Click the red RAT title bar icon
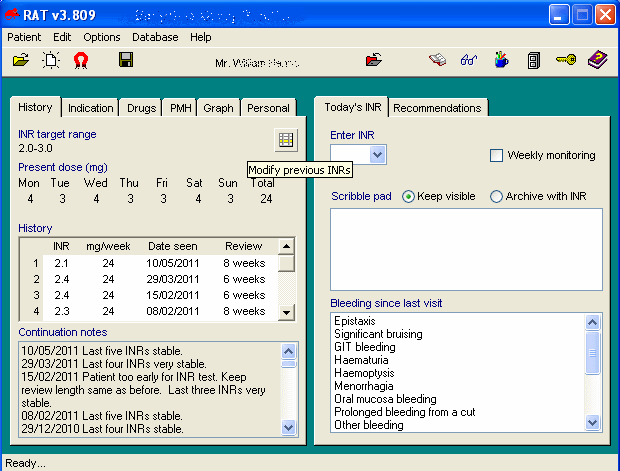 click(12, 15)
